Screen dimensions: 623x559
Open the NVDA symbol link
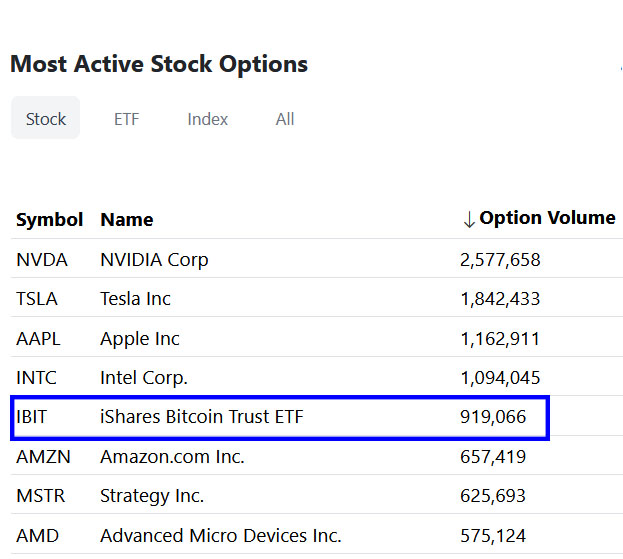[x=42, y=260]
